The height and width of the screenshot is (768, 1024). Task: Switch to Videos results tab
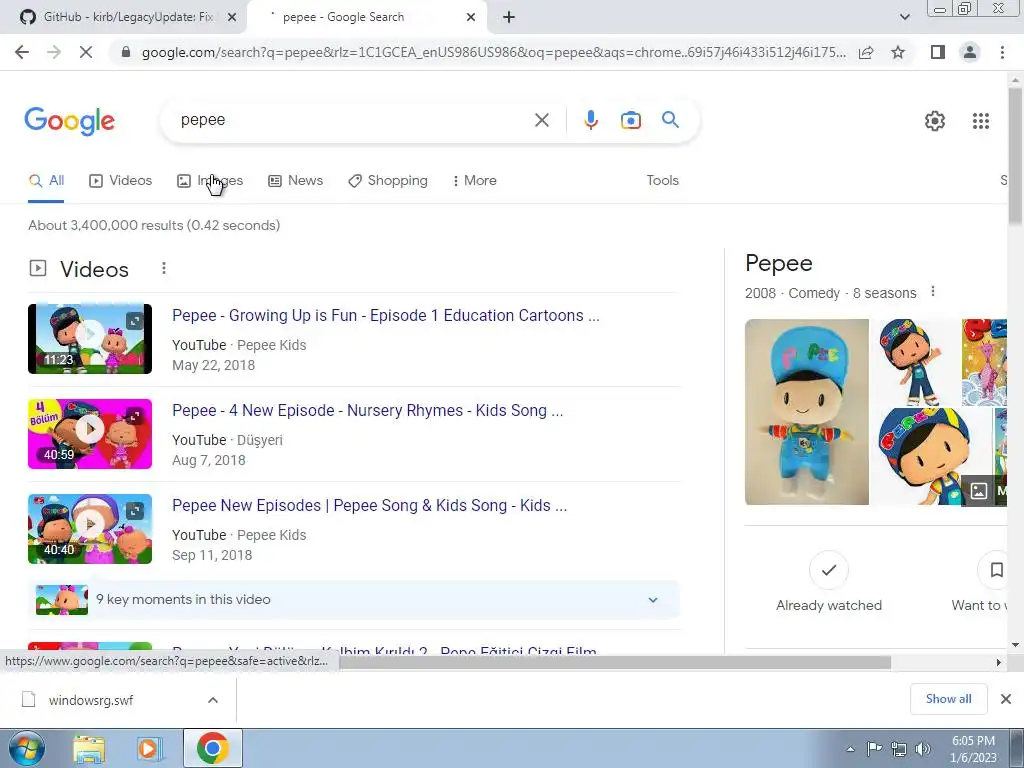pos(120,180)
